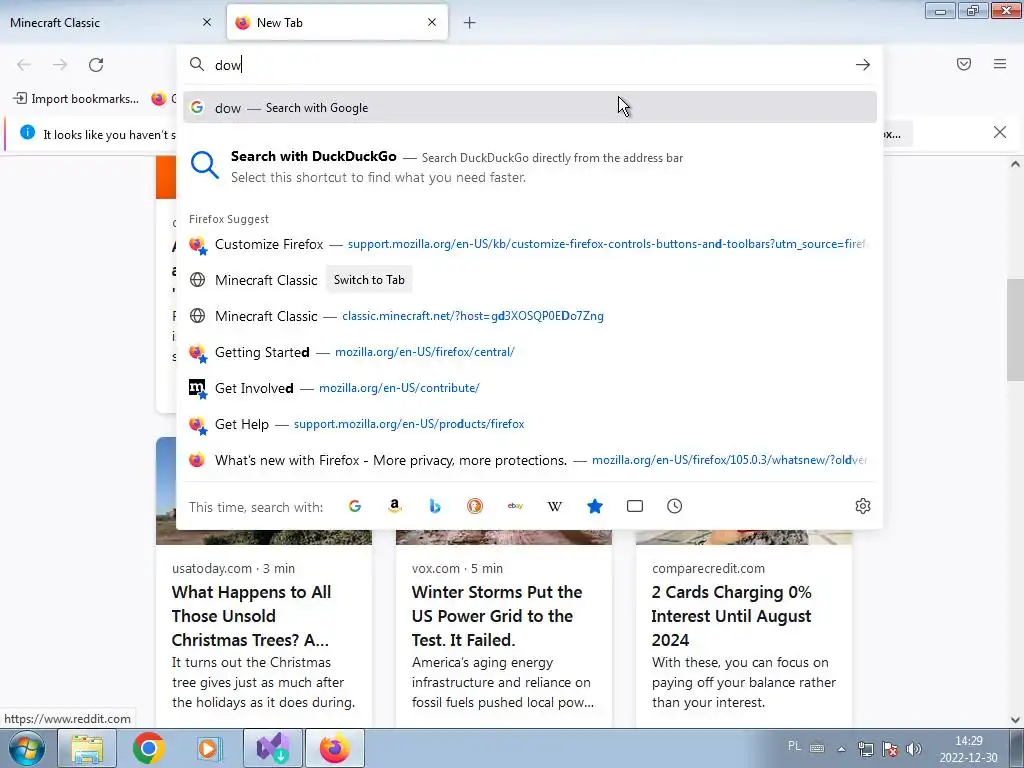
Task: Open Save to Pocket icon
Action: tap(964, 64)
